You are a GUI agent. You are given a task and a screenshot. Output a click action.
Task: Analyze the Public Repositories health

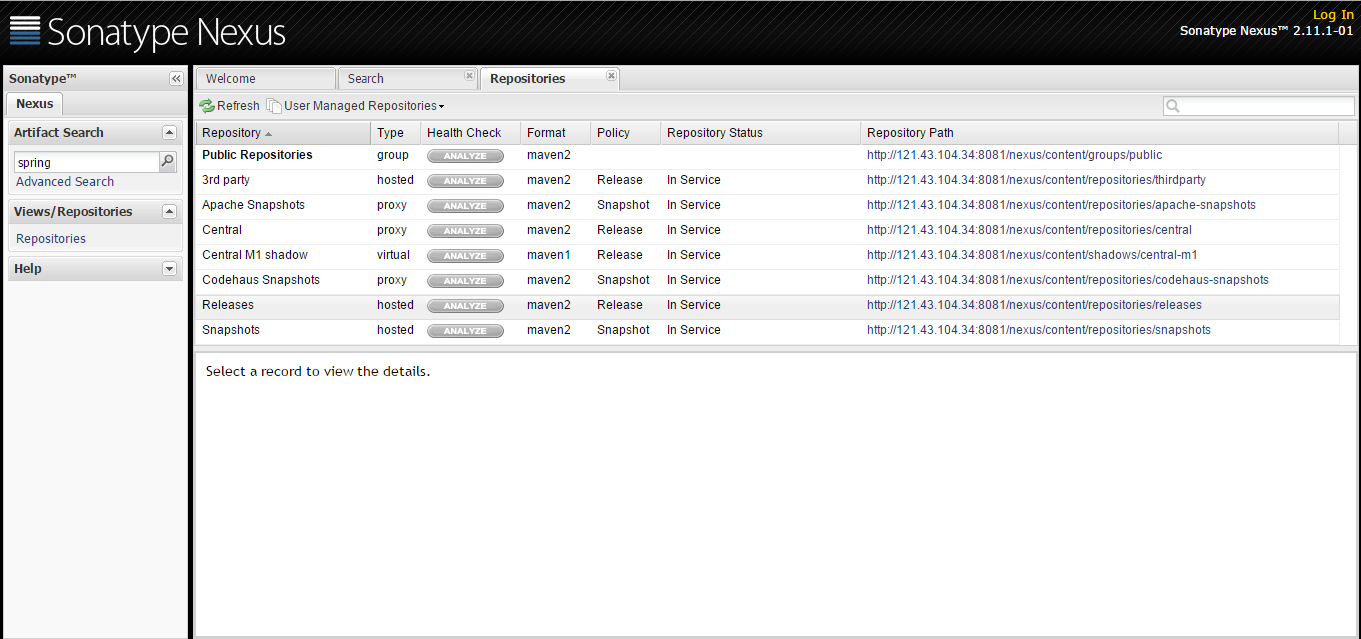(x=465, y=156)
